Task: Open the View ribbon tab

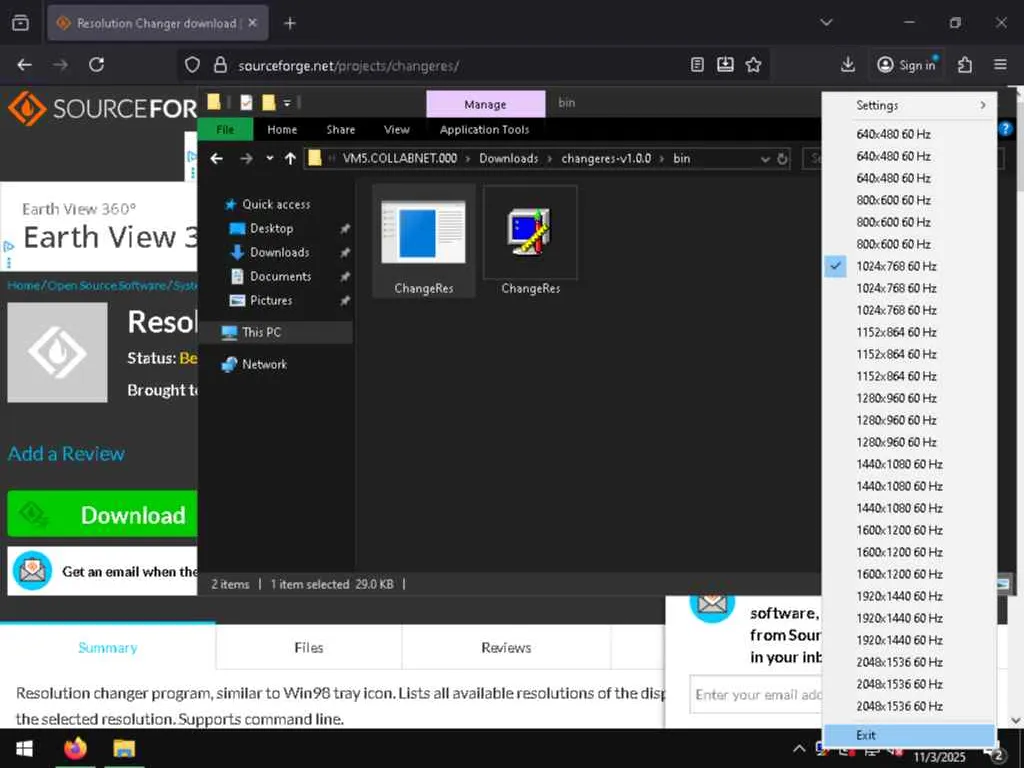Action: pyautogui.click(x=396, y=129)
